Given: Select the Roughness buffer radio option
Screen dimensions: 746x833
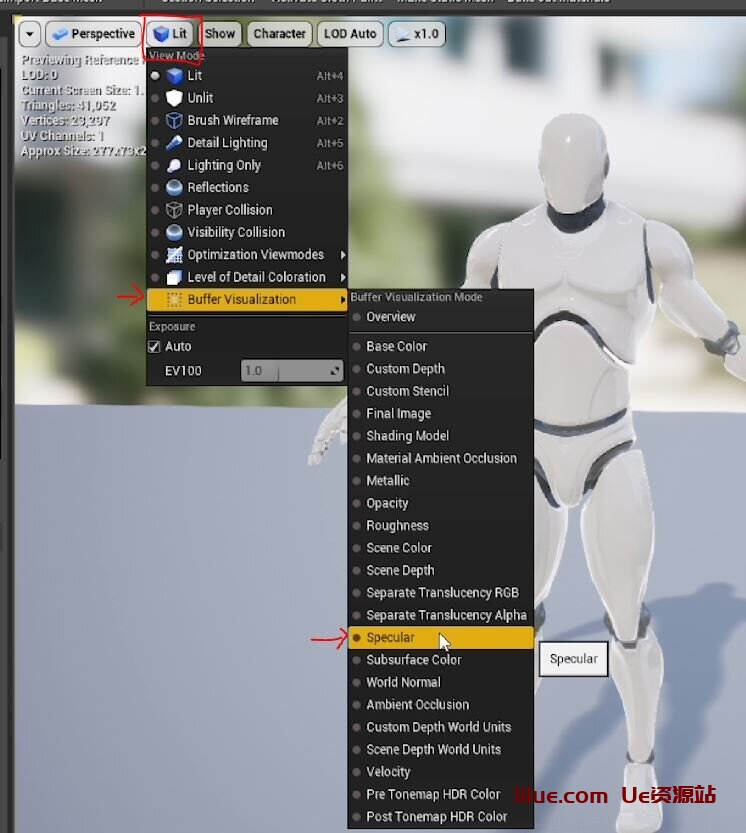Looking at the screenshot, I should (358, 526).
